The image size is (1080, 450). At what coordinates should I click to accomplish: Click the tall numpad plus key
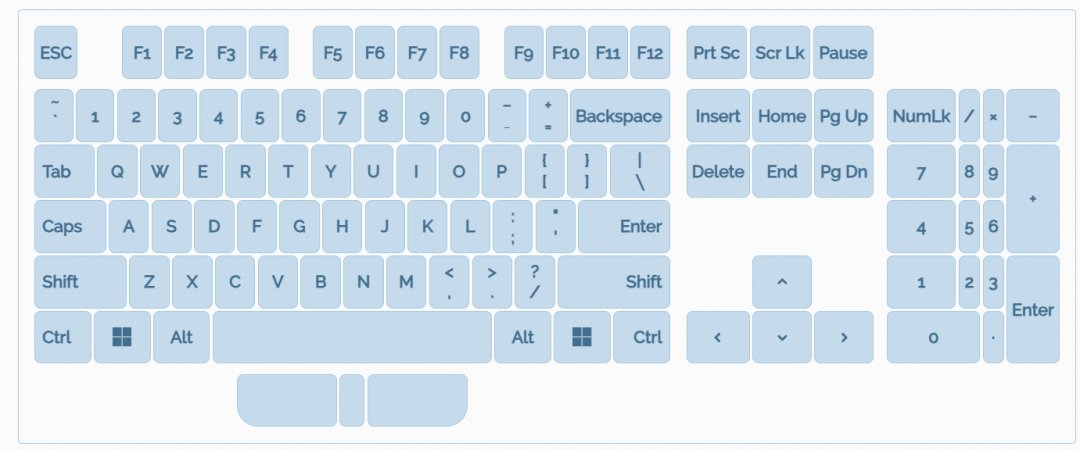1032,199
